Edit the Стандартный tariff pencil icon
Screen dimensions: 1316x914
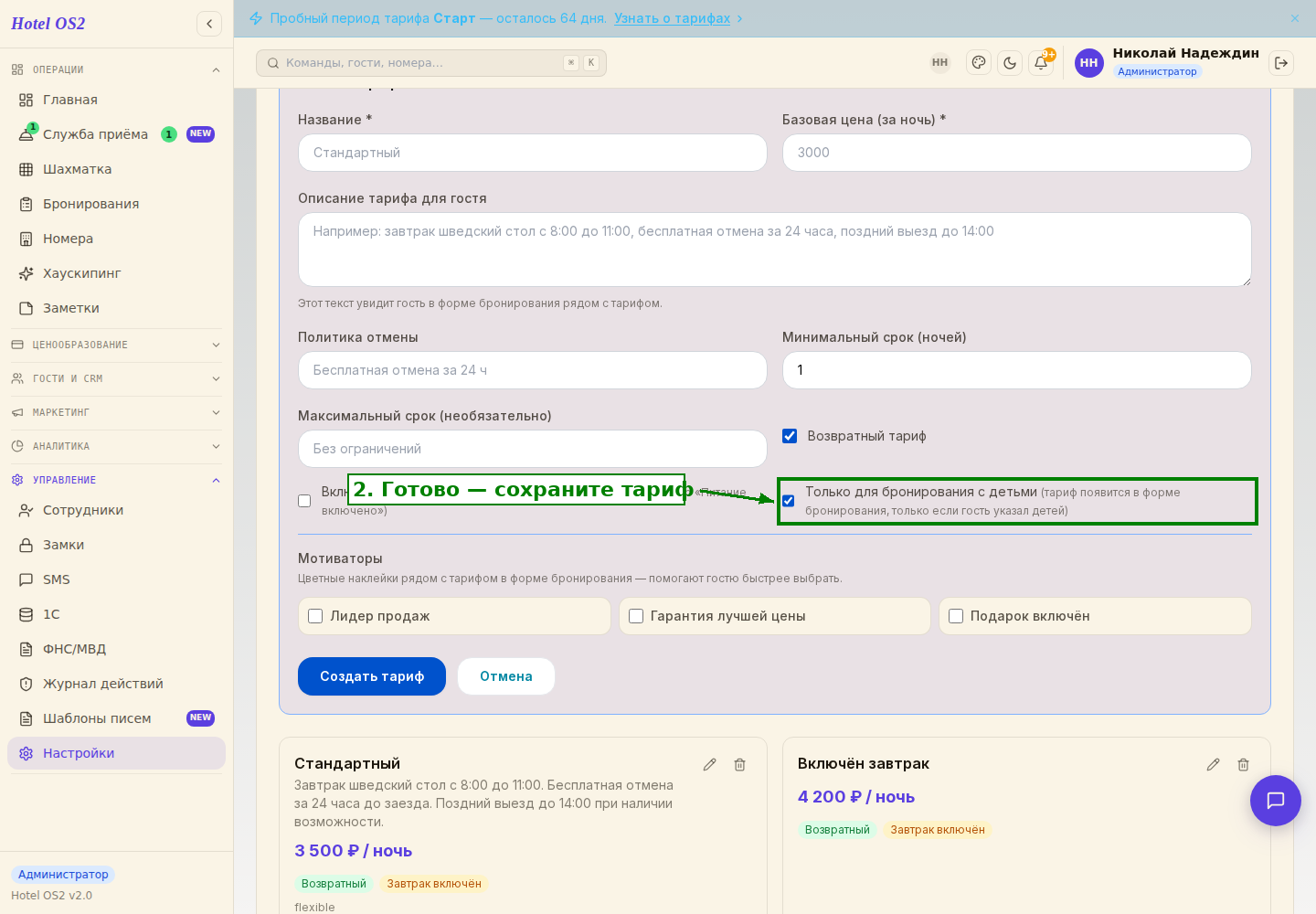[709, 764]
